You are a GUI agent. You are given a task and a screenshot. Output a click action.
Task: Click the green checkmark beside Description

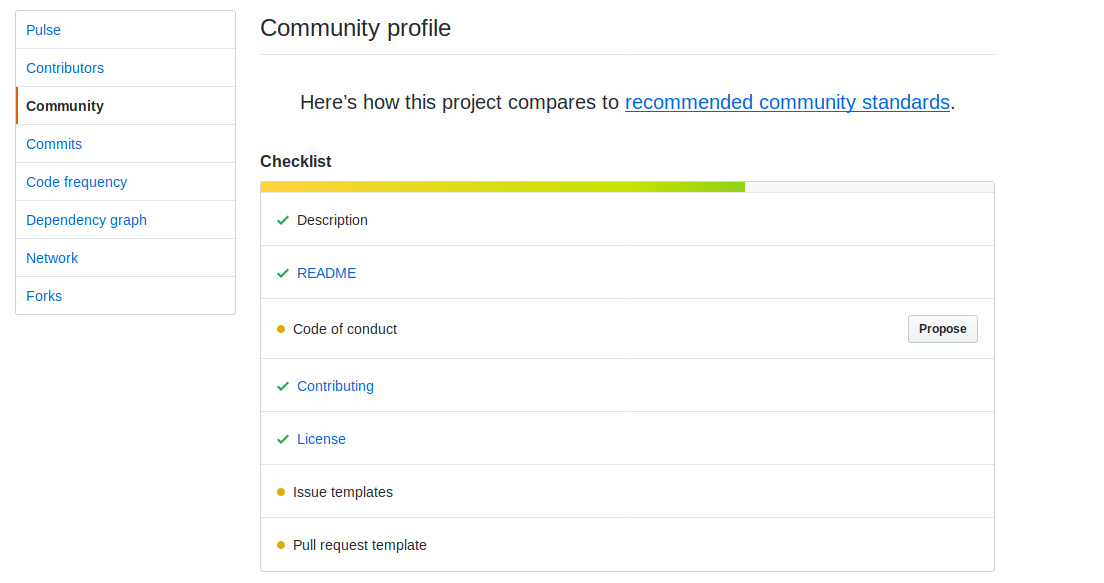tap(283, 220)
